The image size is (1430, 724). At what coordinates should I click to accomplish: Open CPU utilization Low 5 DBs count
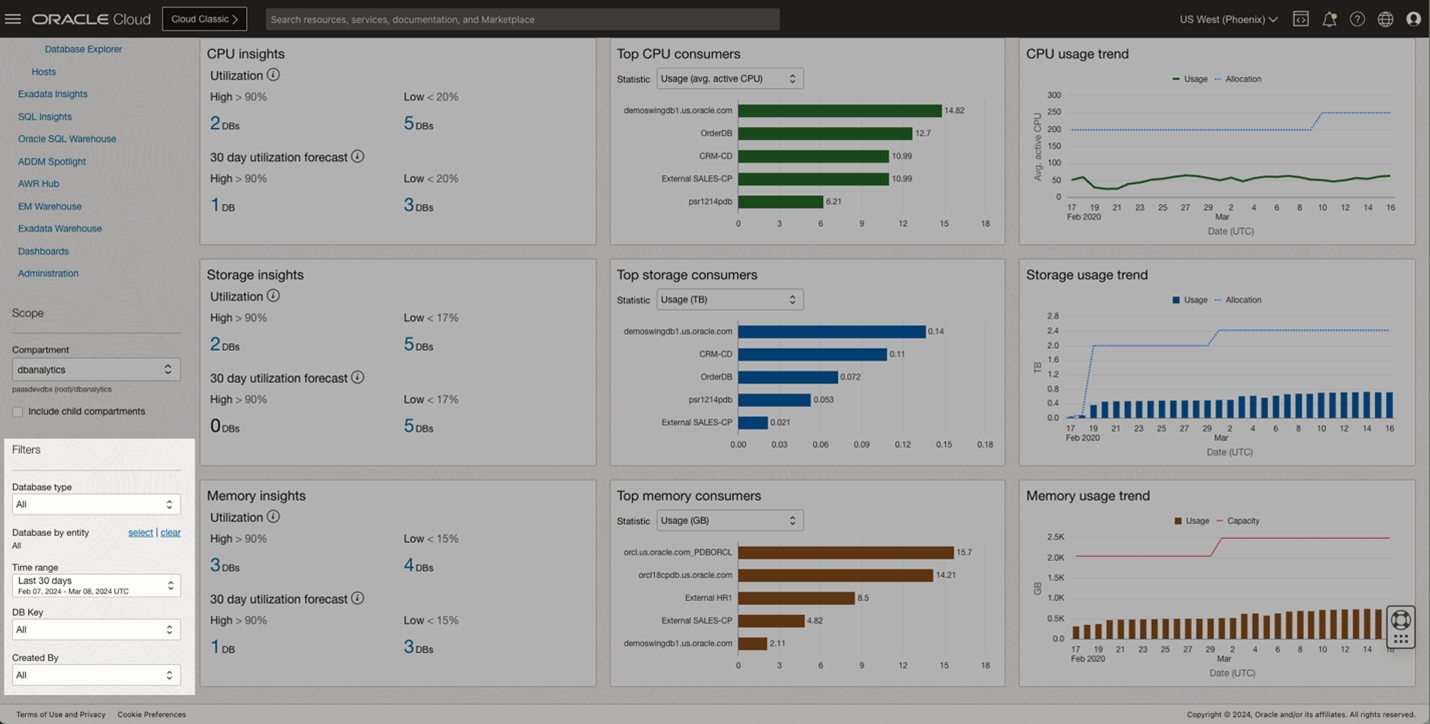click(x=419, y=124)
